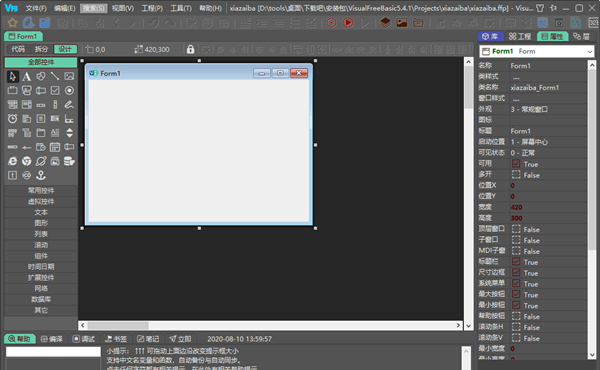Toggle the 最大按钮 True checkbox
Screen dimensions: 600x370
coord(516,294)
